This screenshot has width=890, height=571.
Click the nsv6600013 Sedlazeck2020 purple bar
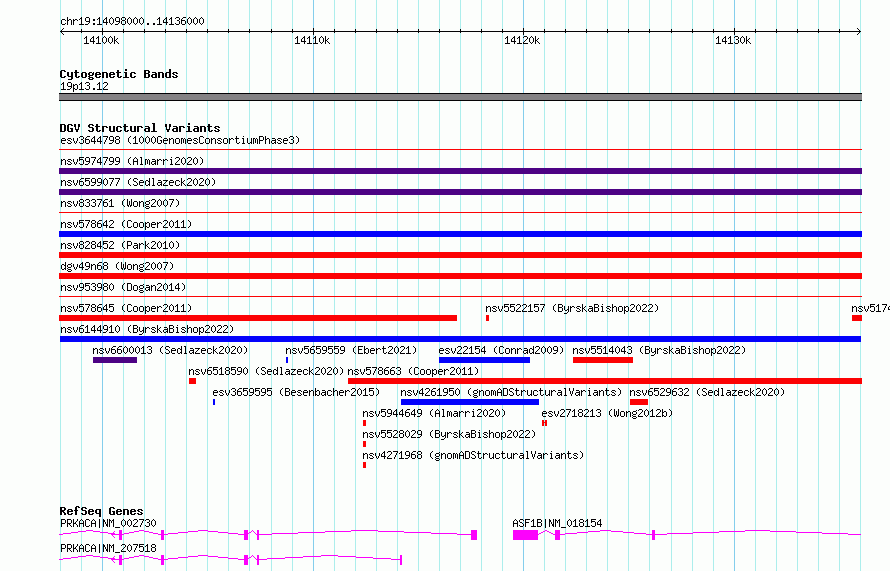(x=115, y=360)
